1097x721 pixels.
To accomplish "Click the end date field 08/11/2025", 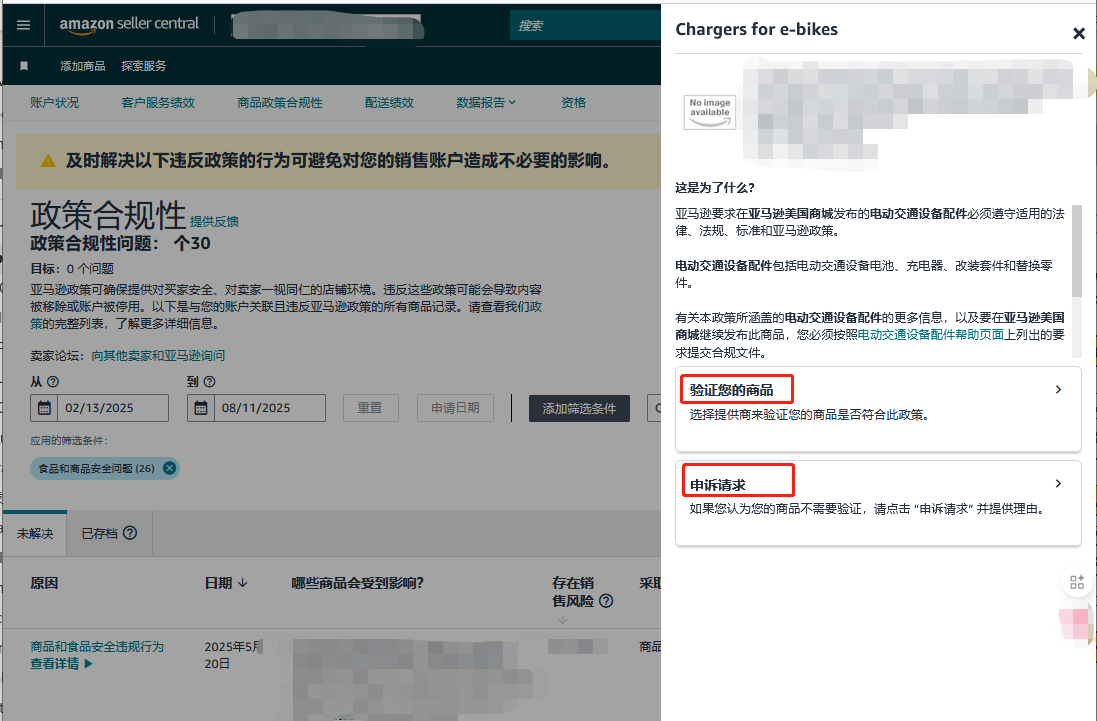I will 256,408.
